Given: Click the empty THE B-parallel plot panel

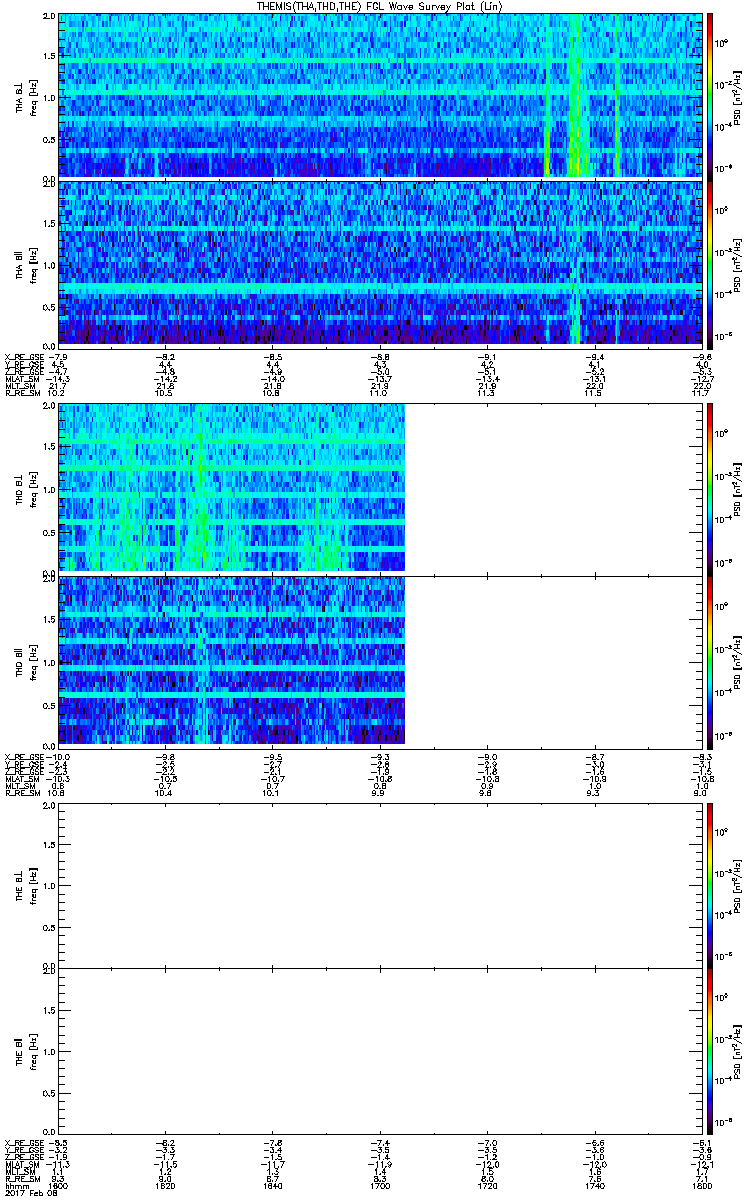Looking at the screenshot, I should tap(379, 1052).
